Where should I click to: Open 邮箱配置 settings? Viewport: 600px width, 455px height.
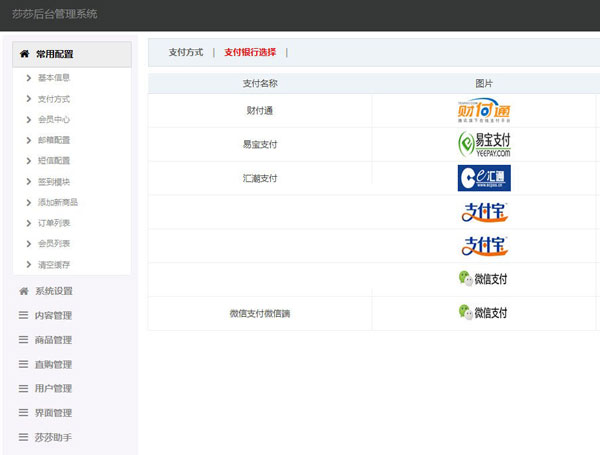[54, 140]
